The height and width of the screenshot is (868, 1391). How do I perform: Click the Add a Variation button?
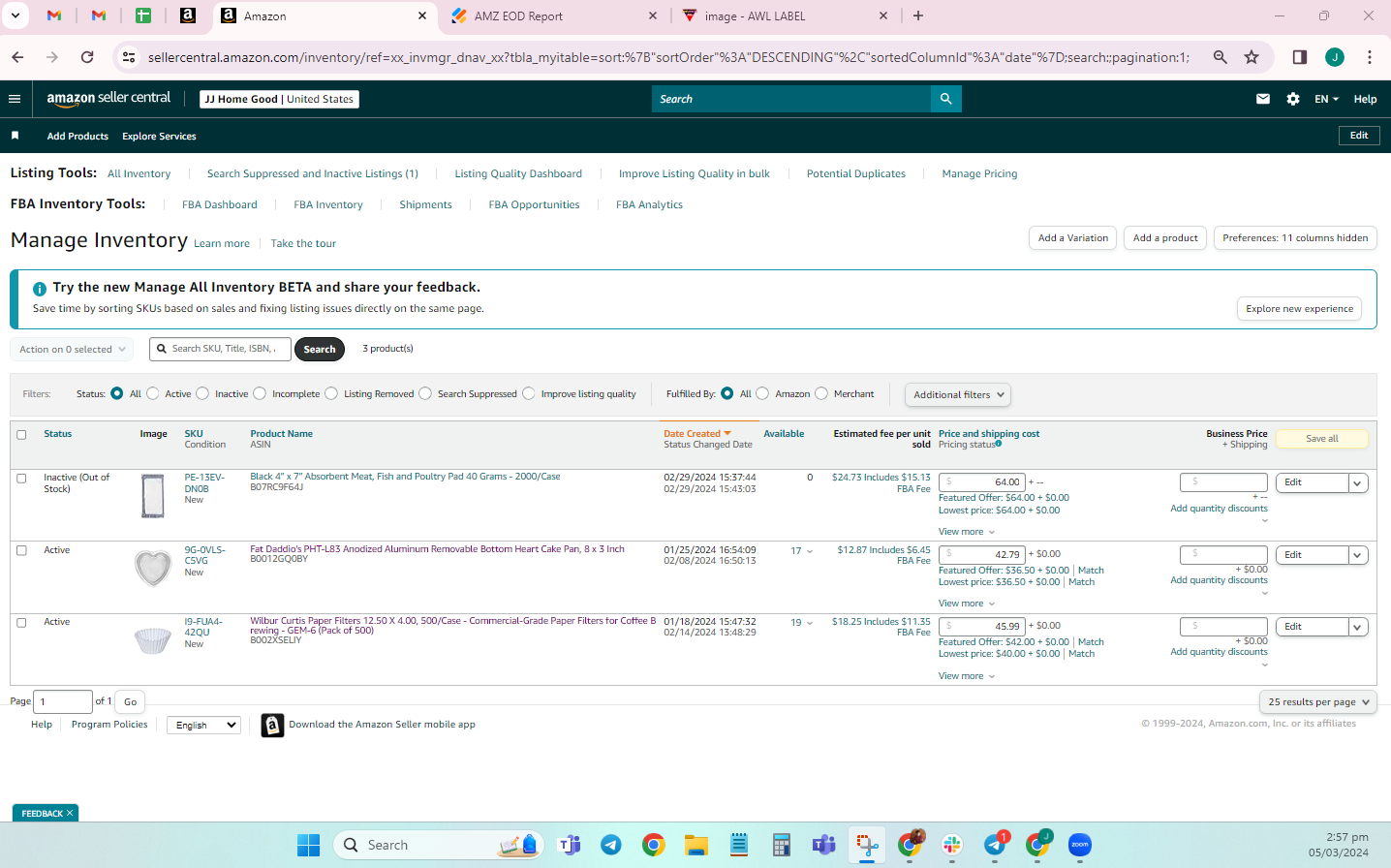[1073, 238]
